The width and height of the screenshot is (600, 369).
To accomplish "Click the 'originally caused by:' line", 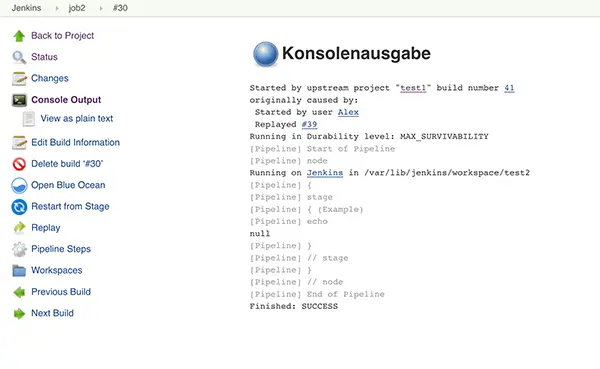I will pyautogui.click(x=304, y=101).
